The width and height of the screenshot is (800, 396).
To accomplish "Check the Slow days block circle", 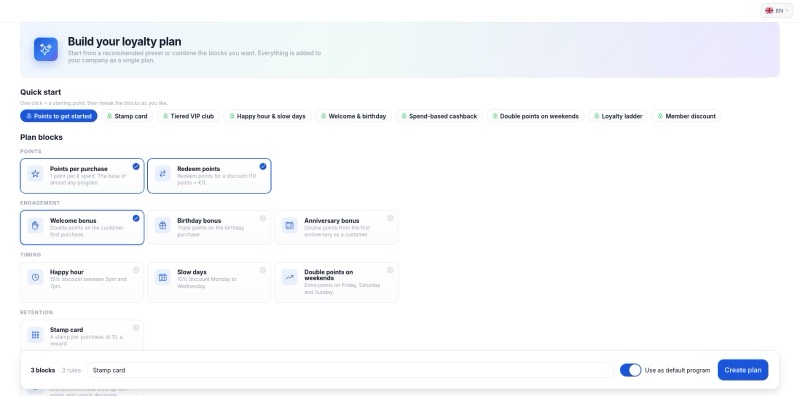I will pyautogui.click(x=263, y=270).
